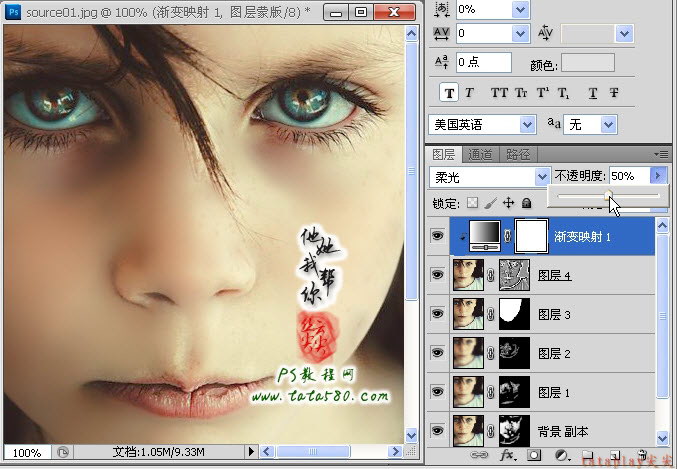
Task: Click canvas scroll down arrow
Action: tap(411, 435)
